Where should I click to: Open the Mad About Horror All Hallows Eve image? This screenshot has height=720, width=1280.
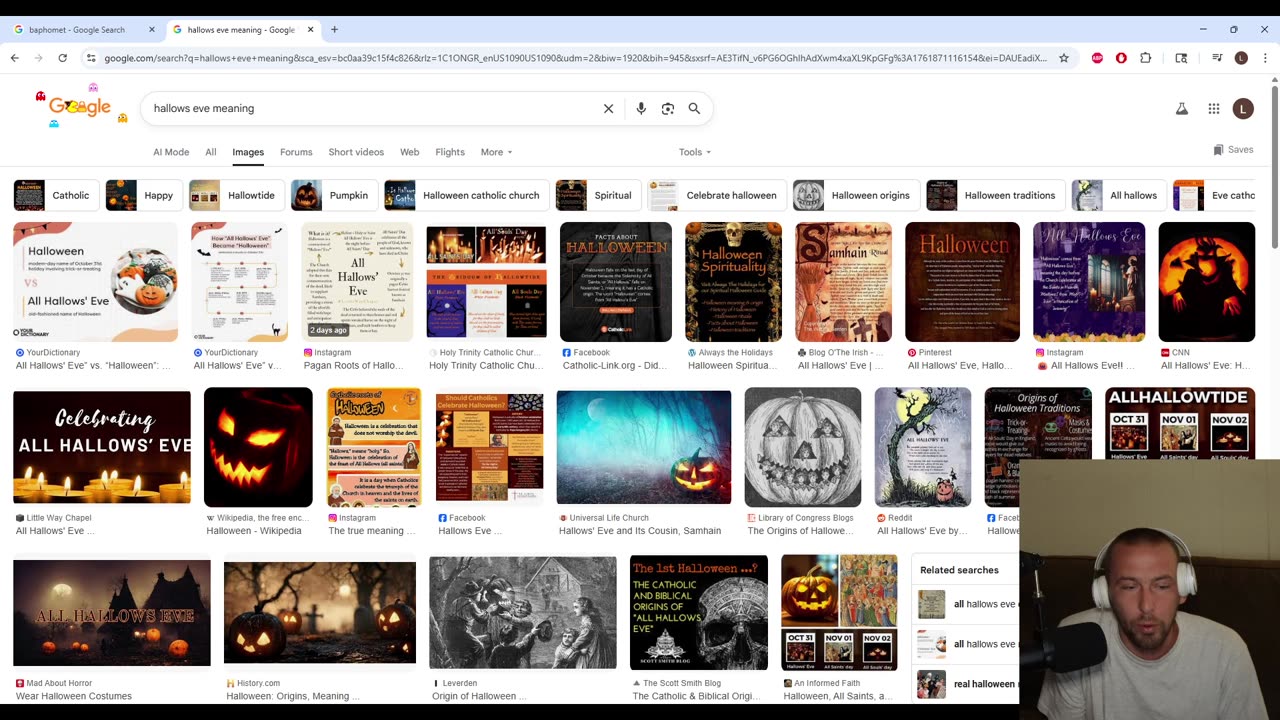(x=112, y=613)
